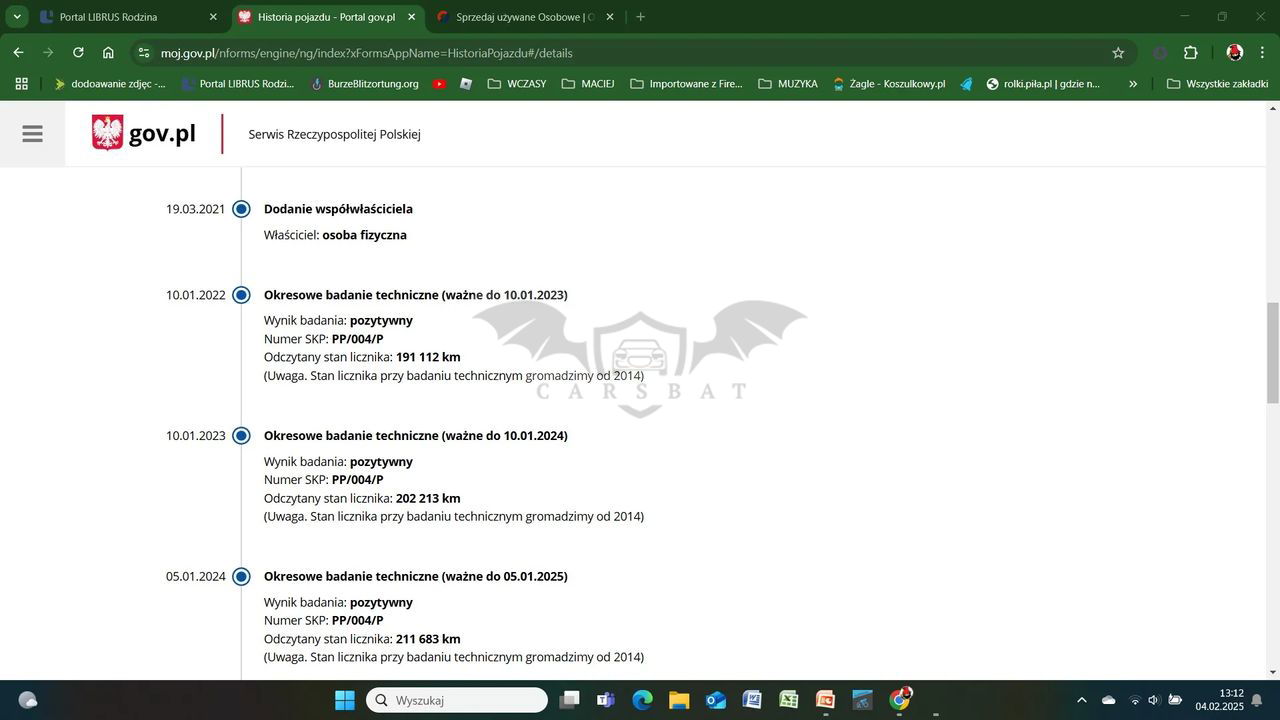Open YouTube bookmark icon
Viewport: 1280px width, 720px height.
click(x=439, y=84)
